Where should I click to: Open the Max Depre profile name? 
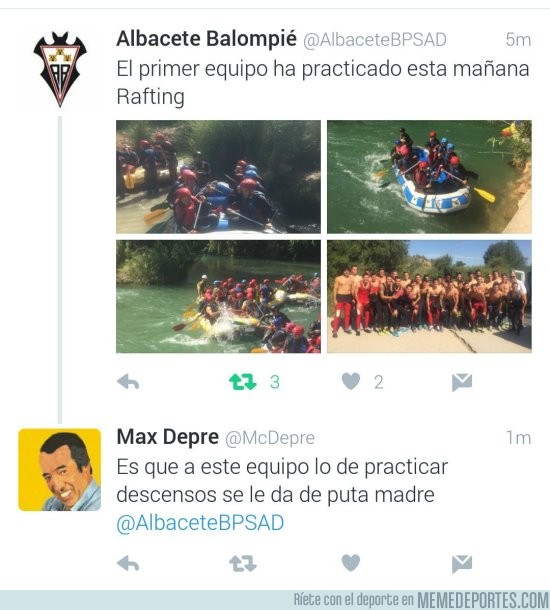click(168, 436)
